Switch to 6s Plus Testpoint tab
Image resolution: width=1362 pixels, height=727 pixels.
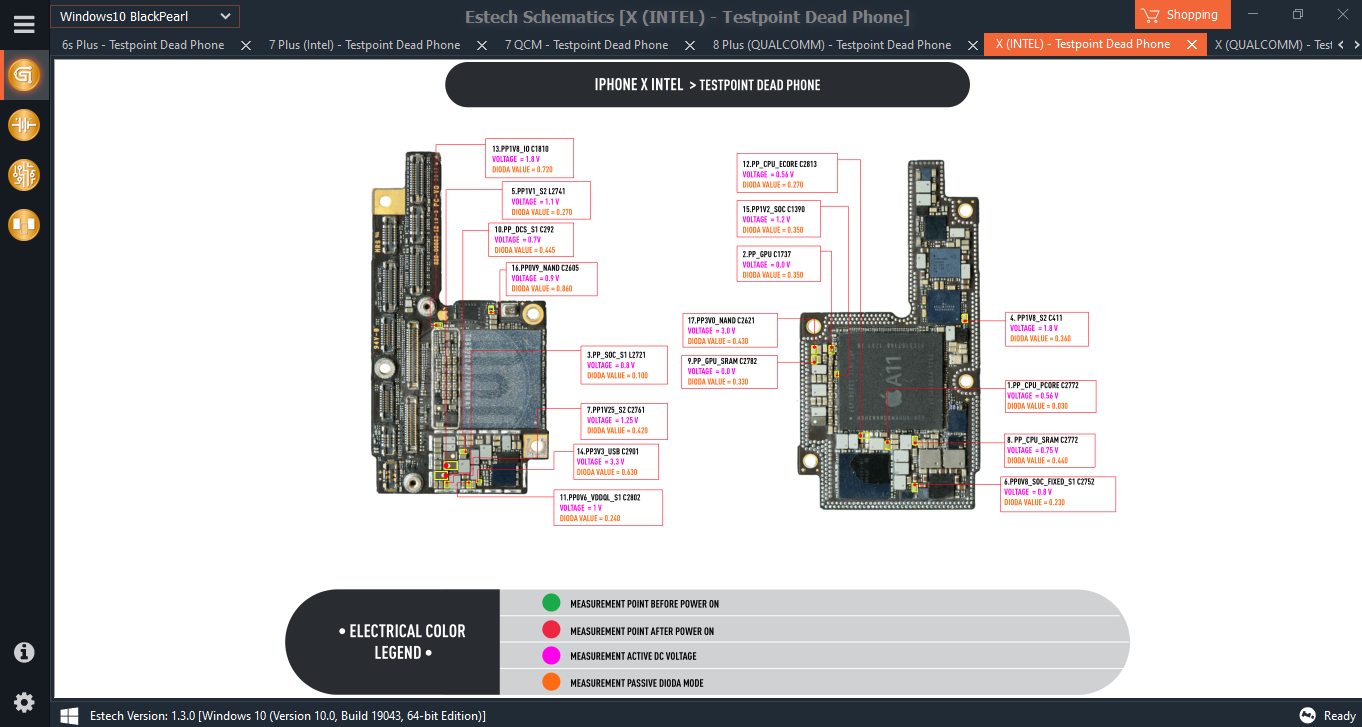click(x=143, y=45)
